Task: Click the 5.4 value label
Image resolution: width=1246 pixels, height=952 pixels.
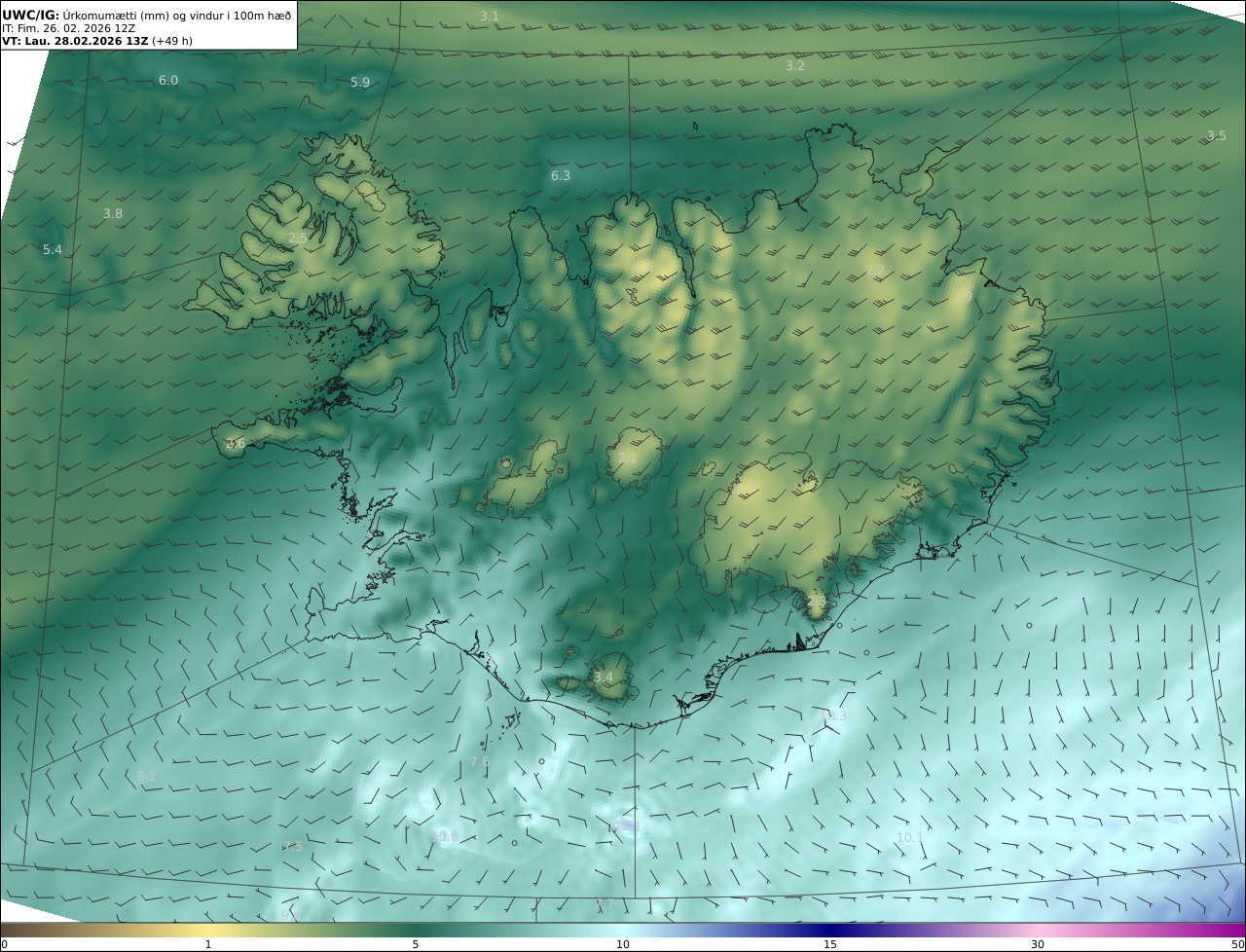Action: point(53,250)
